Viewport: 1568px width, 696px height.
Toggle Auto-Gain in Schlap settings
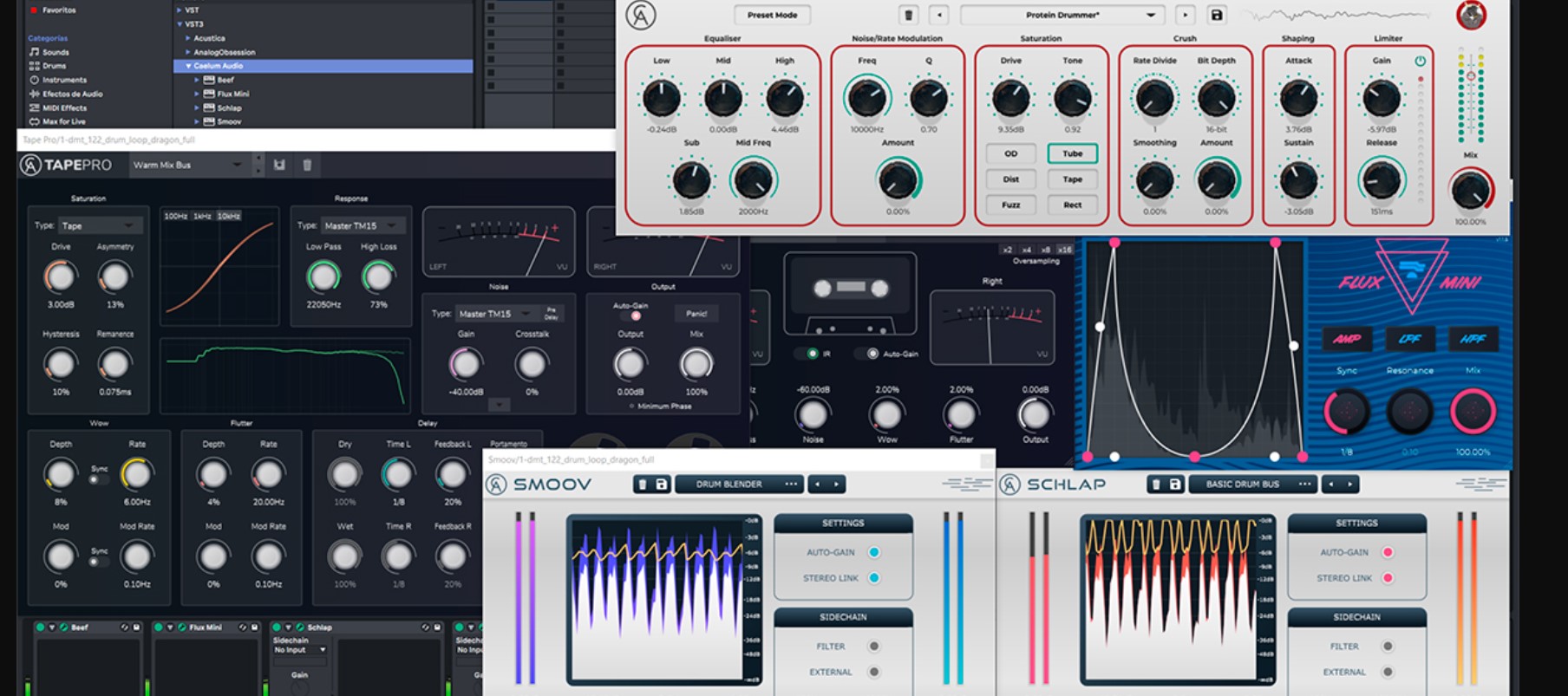(1388, 552)
